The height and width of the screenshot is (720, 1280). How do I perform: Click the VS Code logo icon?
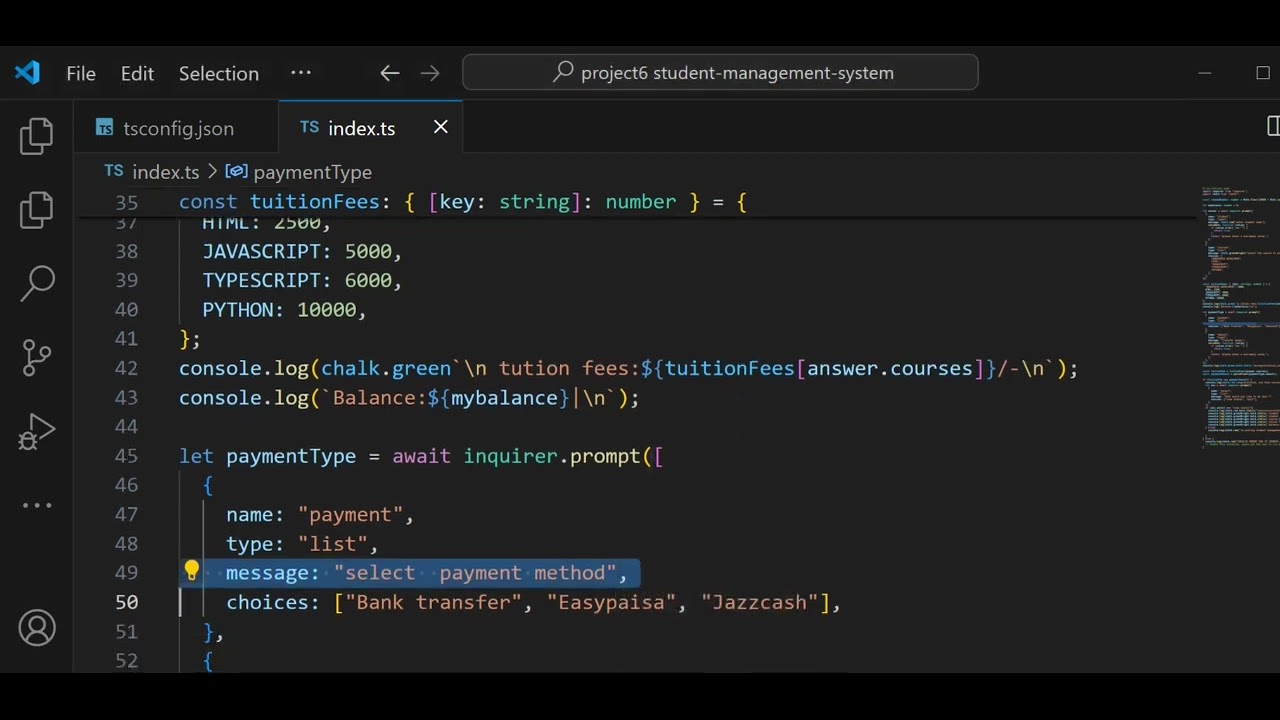tap(27, 73)
